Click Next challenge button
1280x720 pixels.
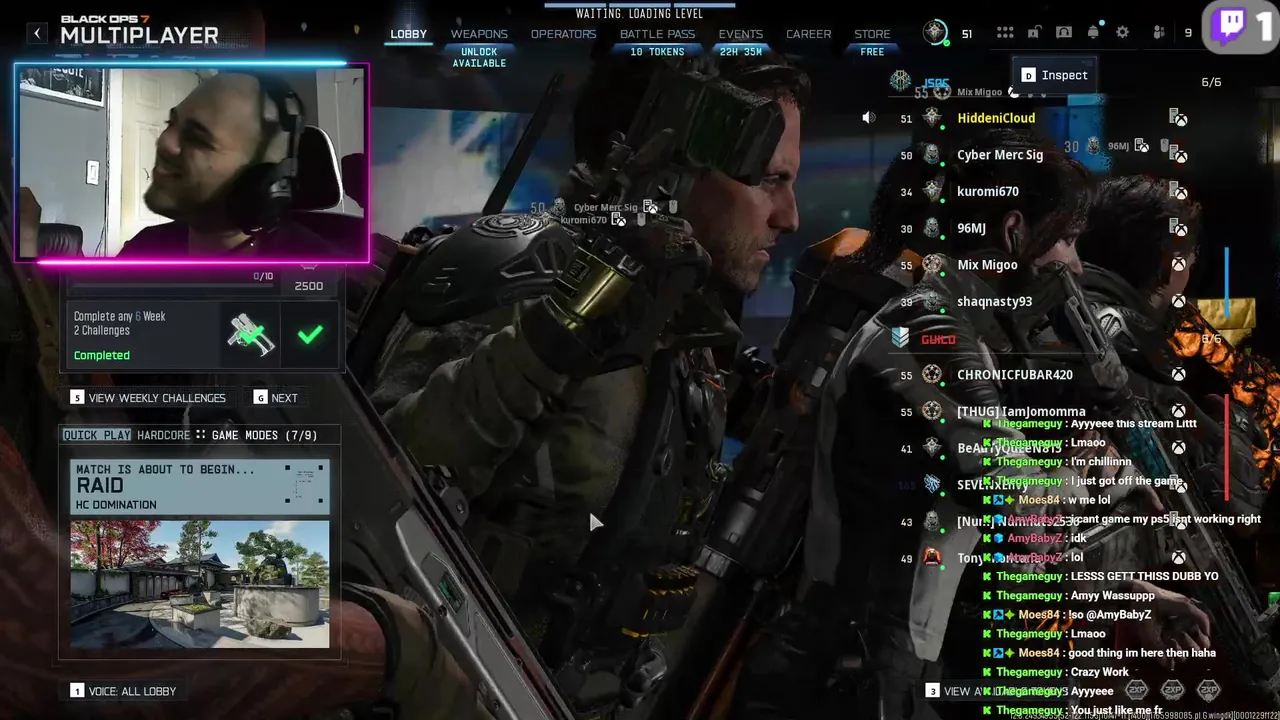point(276,398)
